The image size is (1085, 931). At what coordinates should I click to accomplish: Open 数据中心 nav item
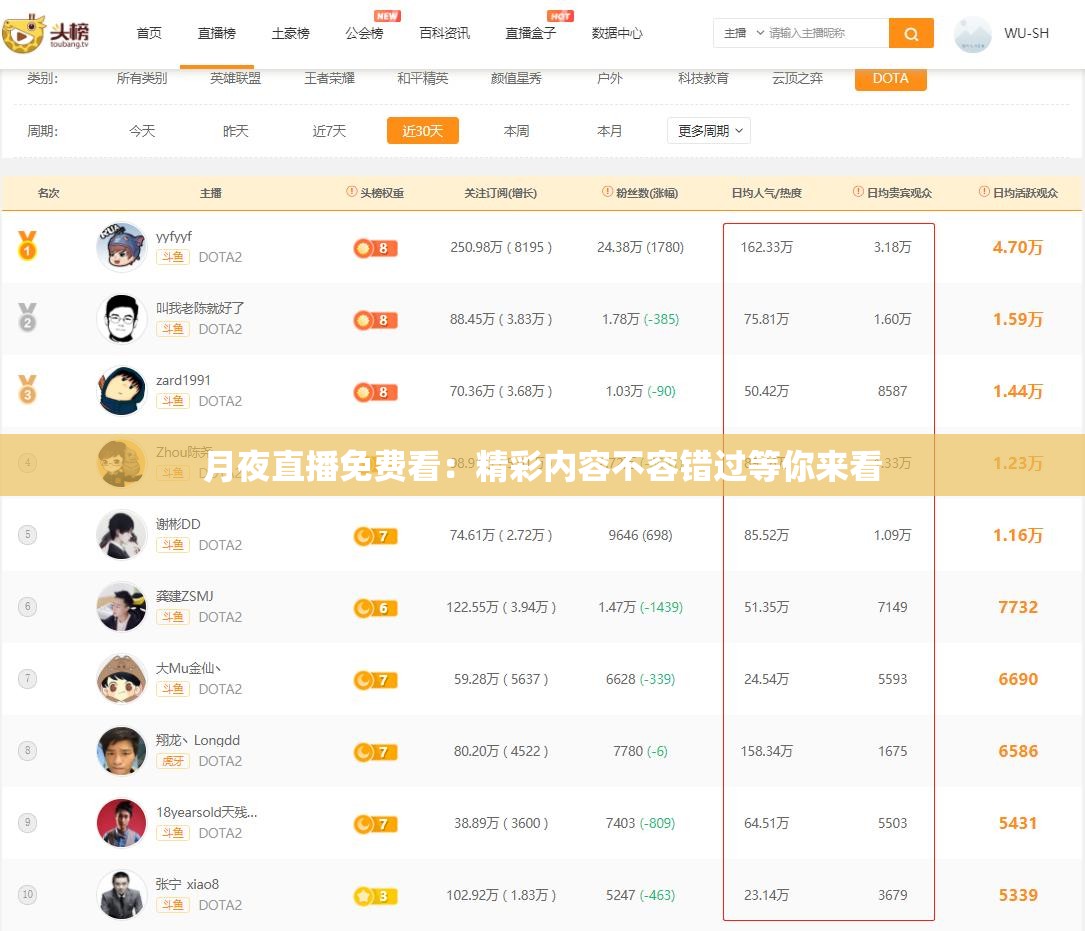(x=617, y=33)
